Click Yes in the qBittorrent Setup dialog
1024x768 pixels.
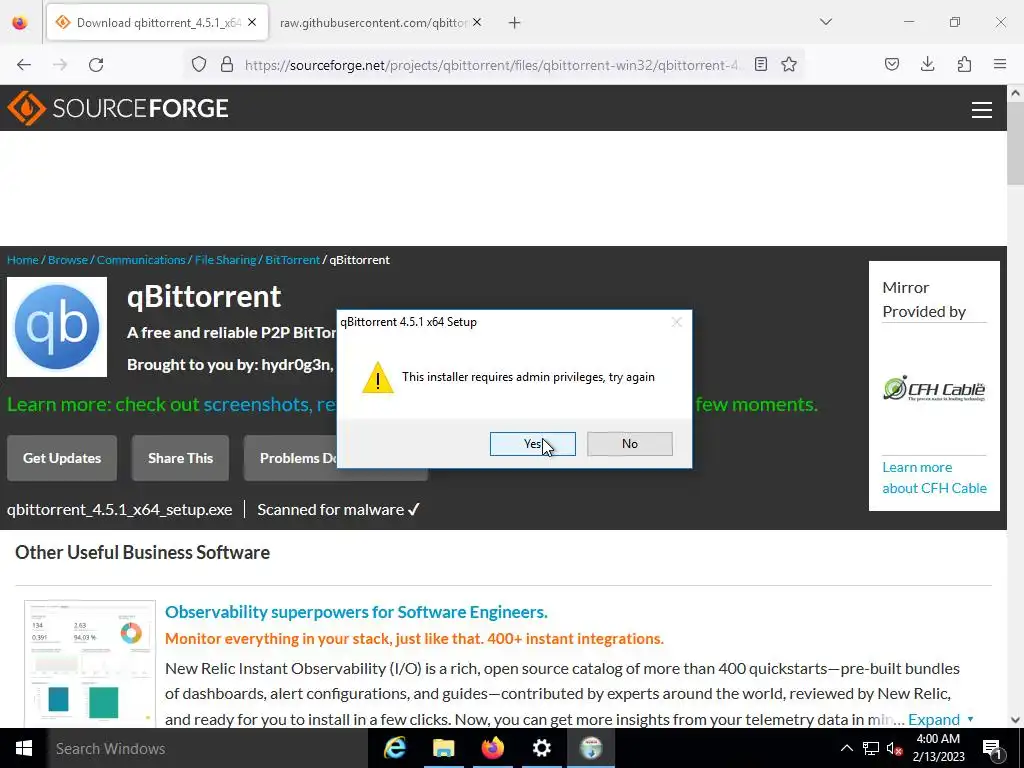coord(532,444)
